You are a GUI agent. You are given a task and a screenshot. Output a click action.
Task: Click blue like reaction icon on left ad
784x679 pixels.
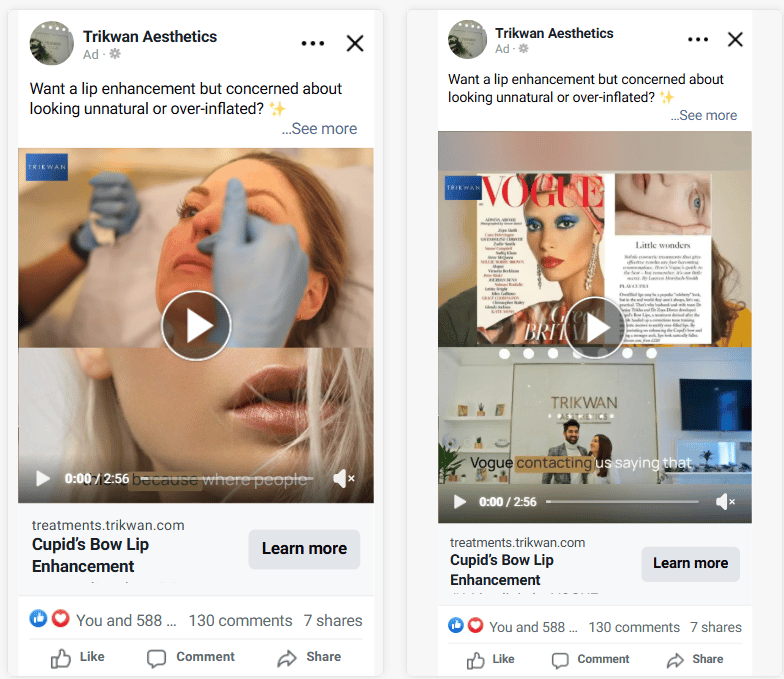pos(38,618)
